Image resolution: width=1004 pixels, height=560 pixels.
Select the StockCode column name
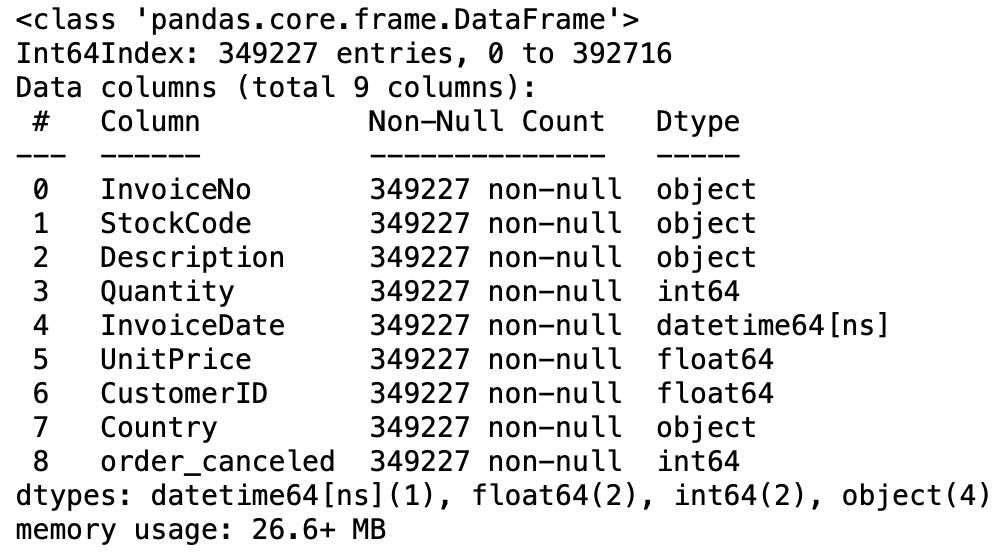175,223
